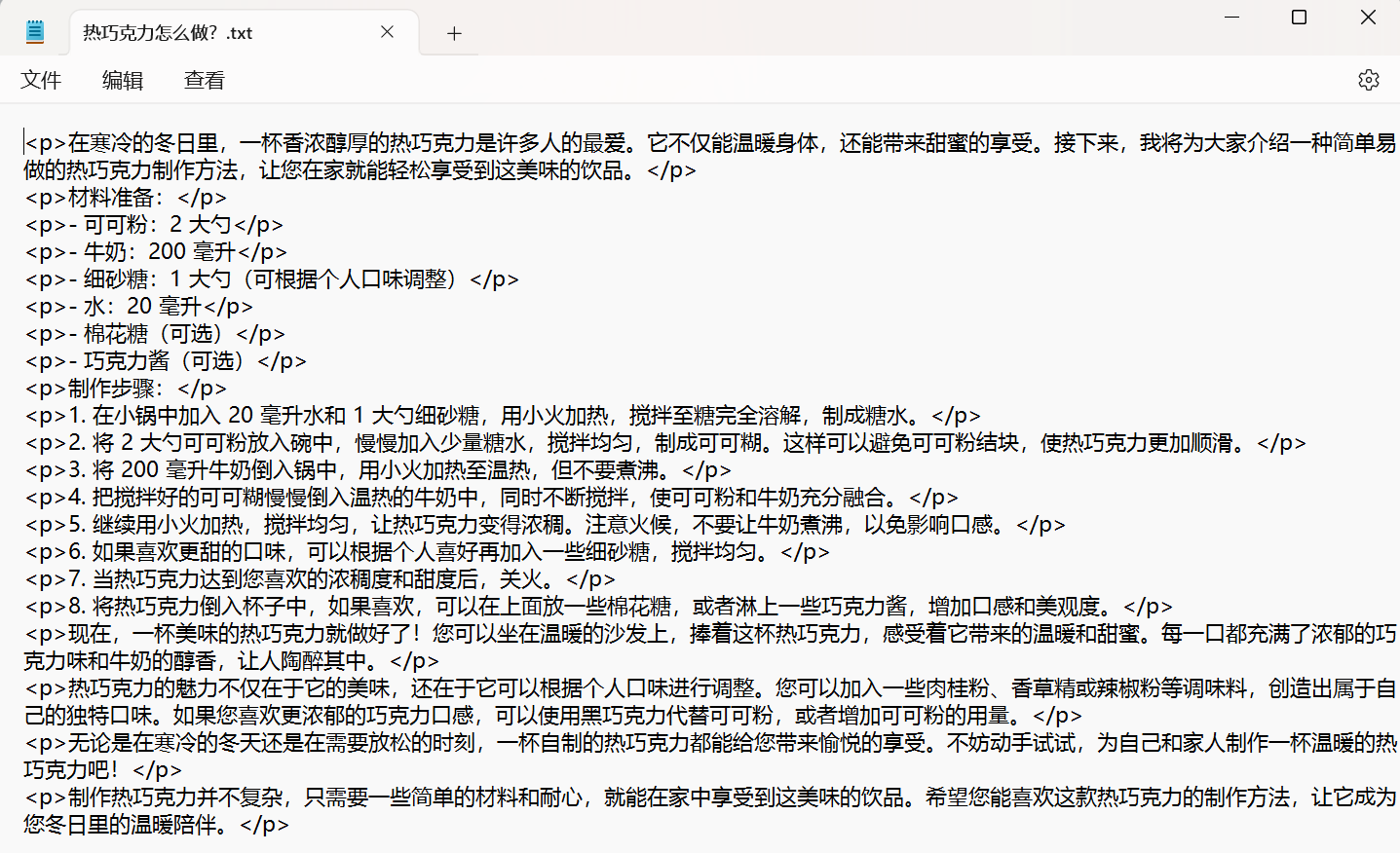Click step 2 line about 可可粉放入碗中
Image resolution: width=1400 pixels, height=853 pixels.
665,443
